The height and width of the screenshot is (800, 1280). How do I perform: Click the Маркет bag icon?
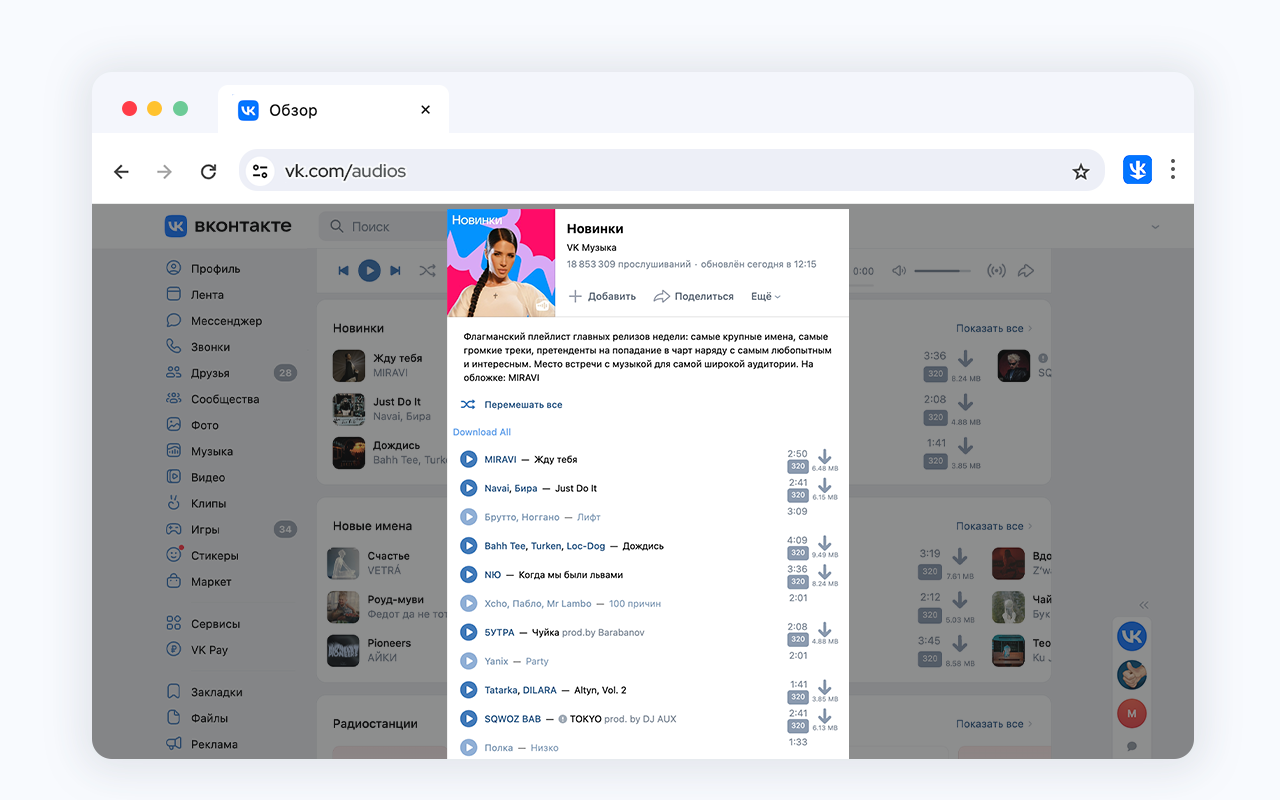click(174, 581)
